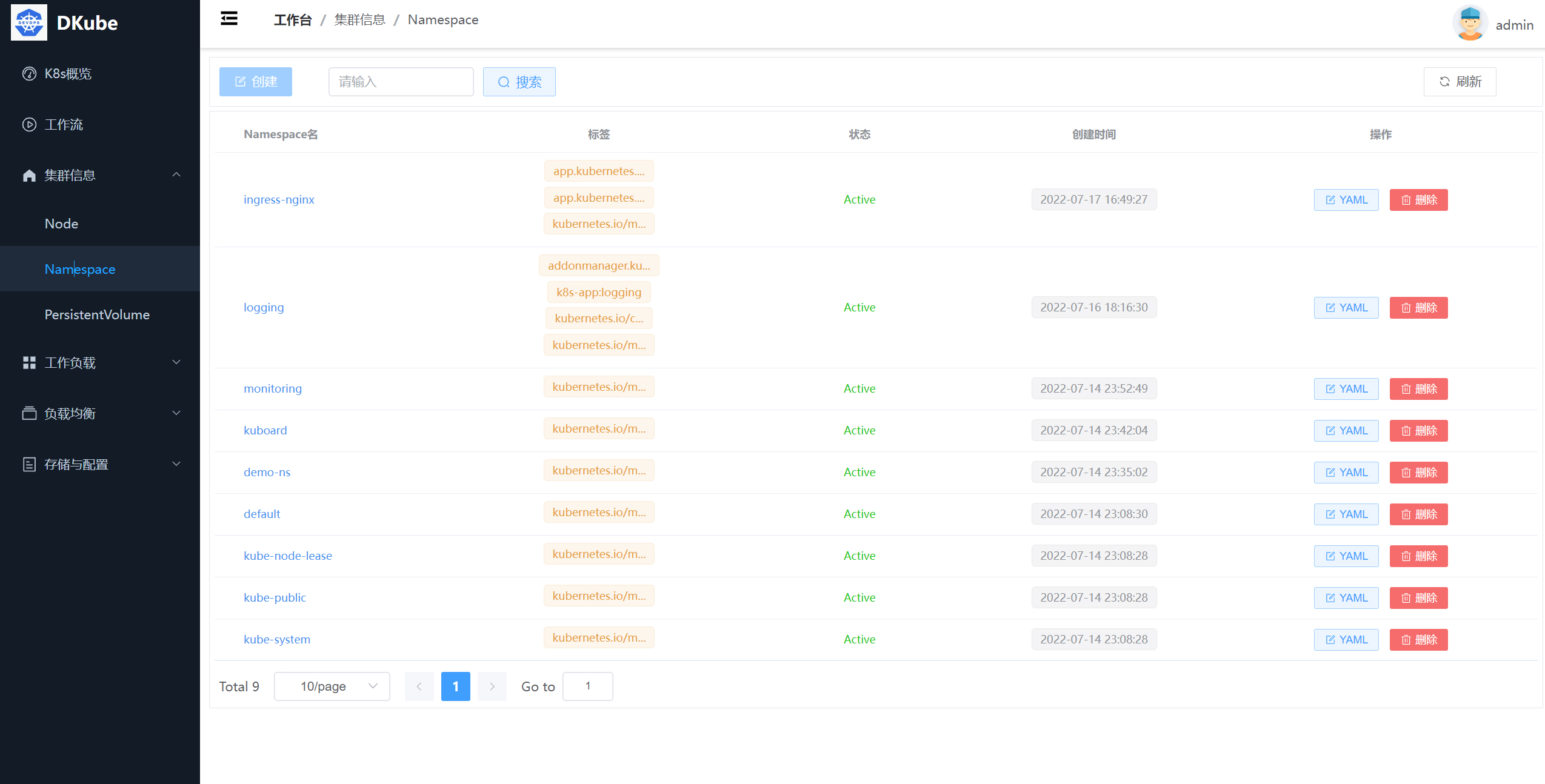1545x784 pixels.
Task: Delete the kube-node-lease namespace
Action: [x=1419, y=556]
